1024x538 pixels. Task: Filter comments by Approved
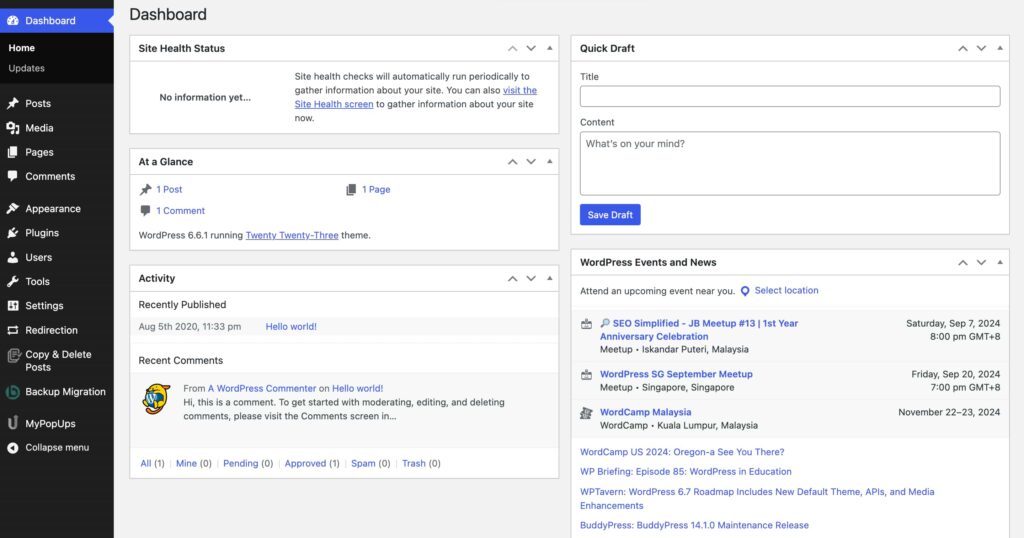coord(305,464)
